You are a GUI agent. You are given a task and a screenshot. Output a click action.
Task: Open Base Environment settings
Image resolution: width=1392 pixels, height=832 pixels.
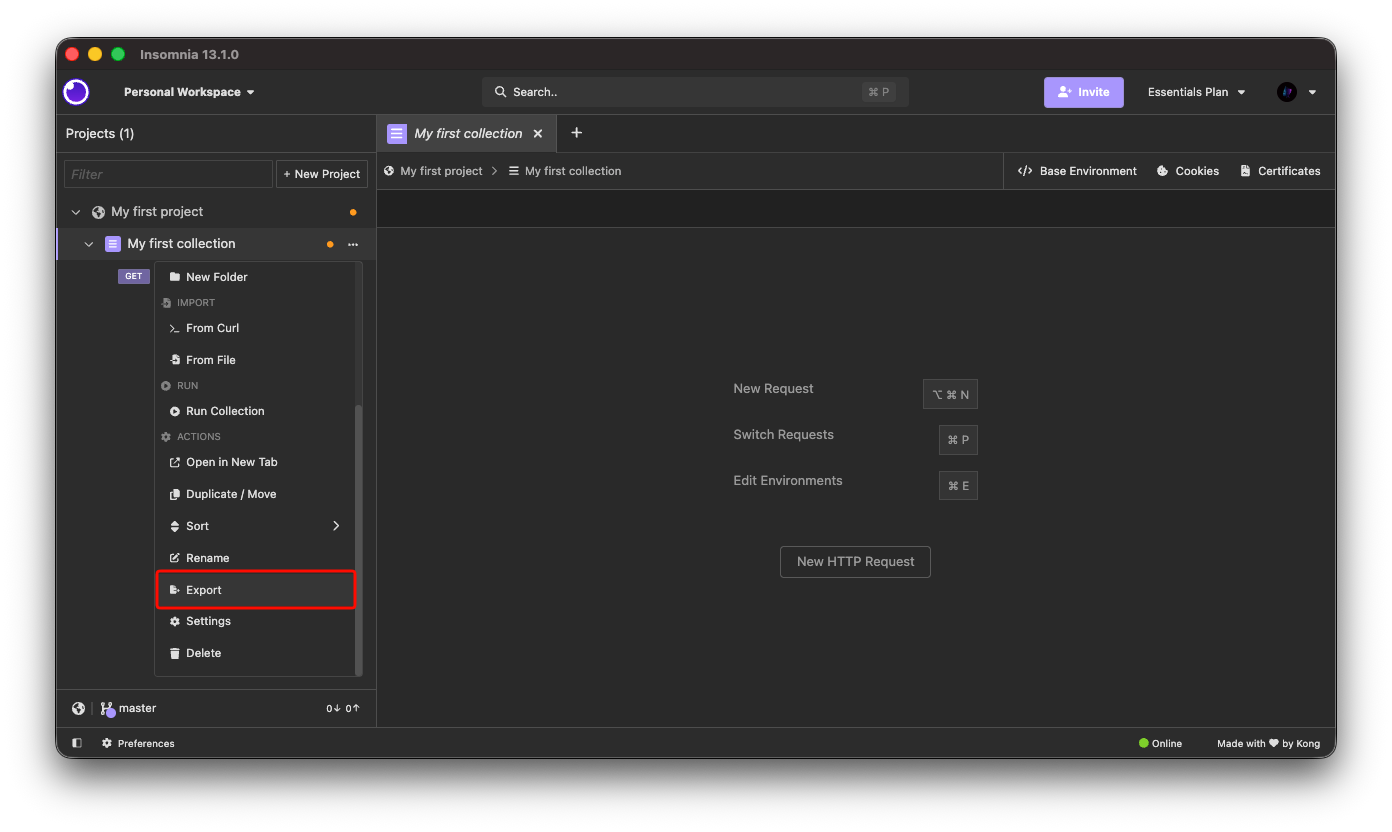click(x=1077, y=171)
